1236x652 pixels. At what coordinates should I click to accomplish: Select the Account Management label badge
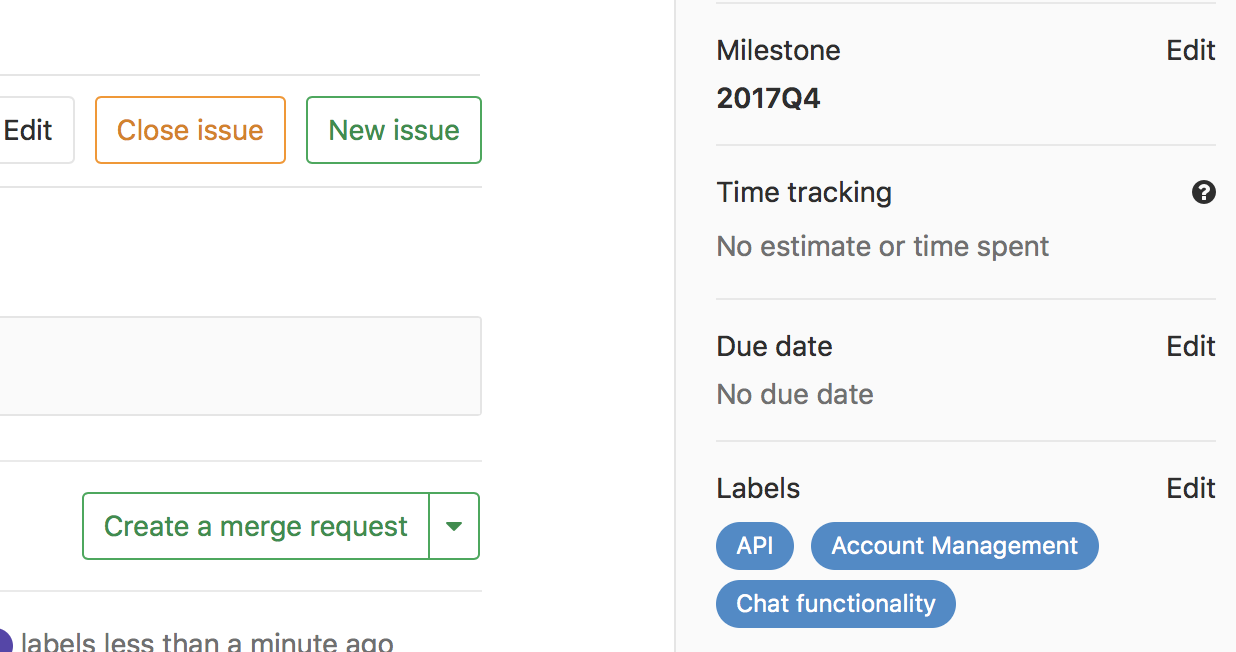point(954,546)
